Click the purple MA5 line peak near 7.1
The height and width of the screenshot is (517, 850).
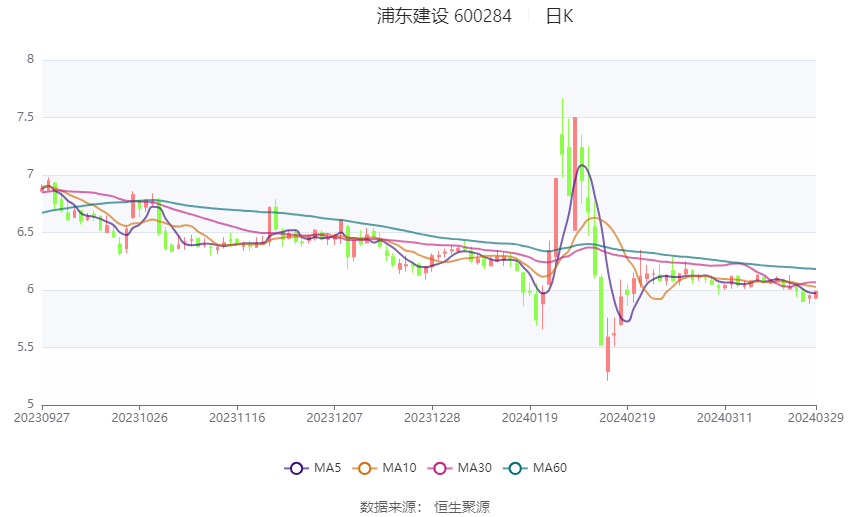582,165
